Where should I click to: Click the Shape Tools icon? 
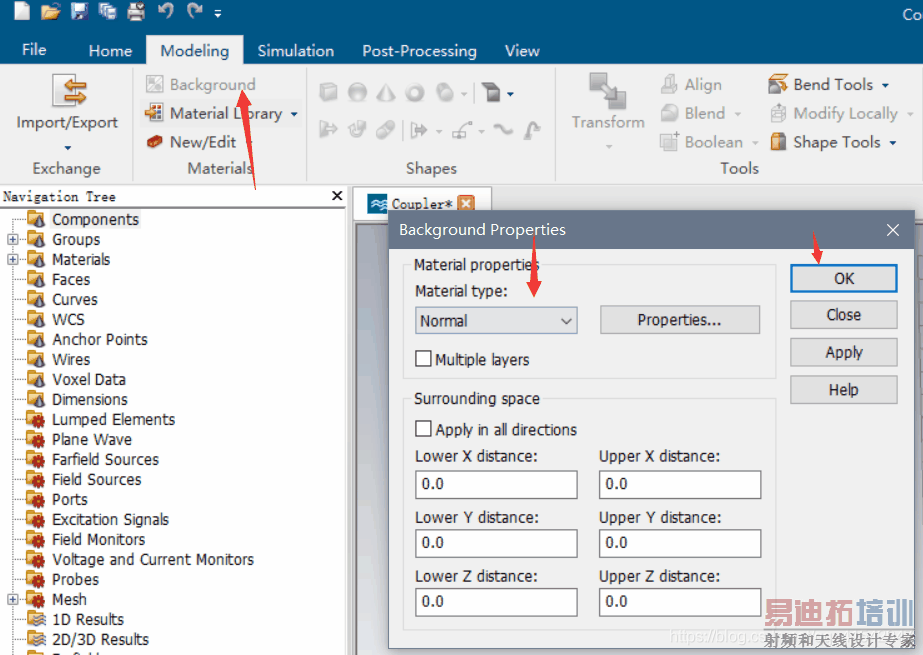point(778,141)
